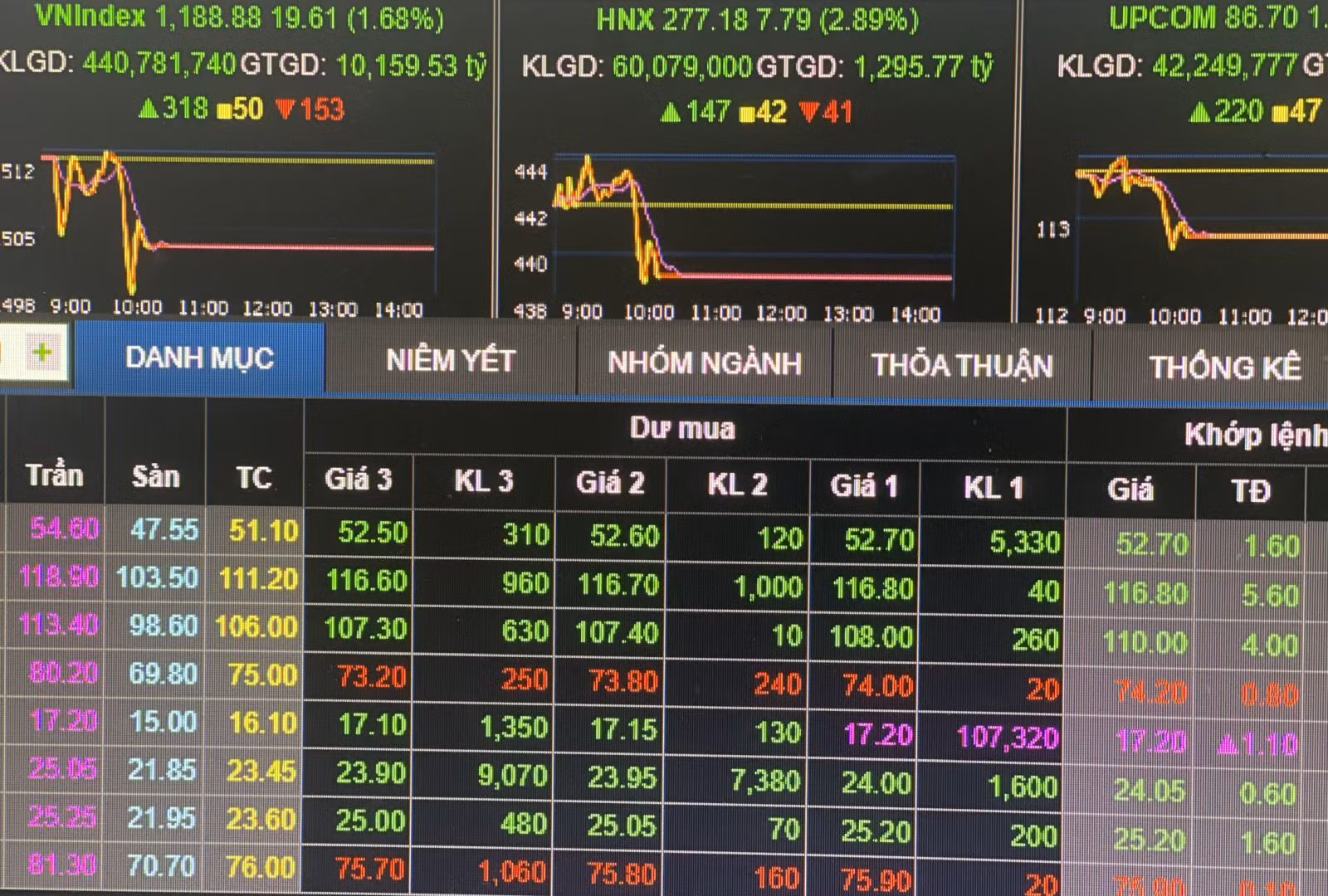1328x896 pixels.
Task: Click VNIndex volume 440,781,740
Action: pos(159,63)
